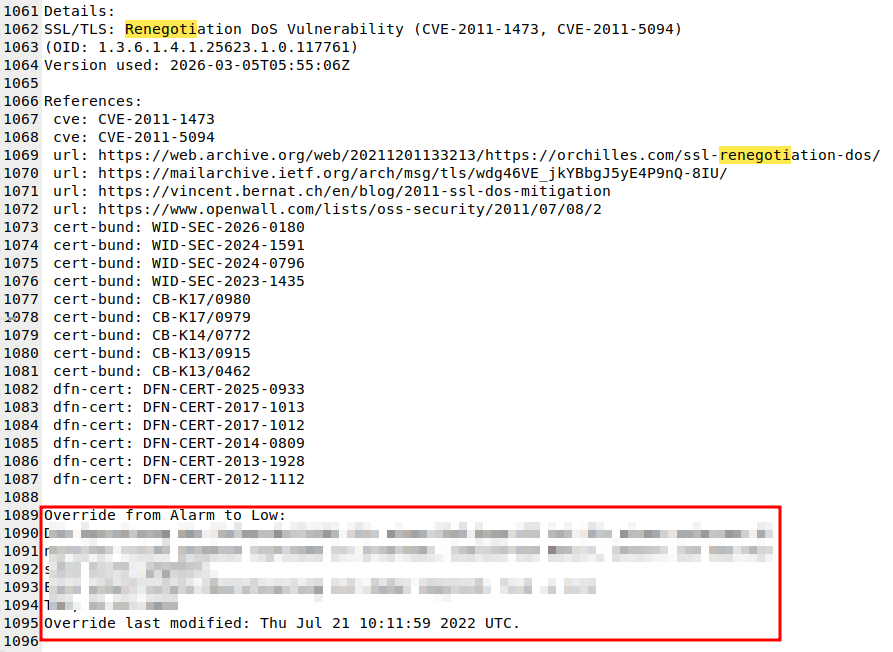Click the DFN-CERT-2025-0933 entry
893x652 pixels.
click(223, 389)
